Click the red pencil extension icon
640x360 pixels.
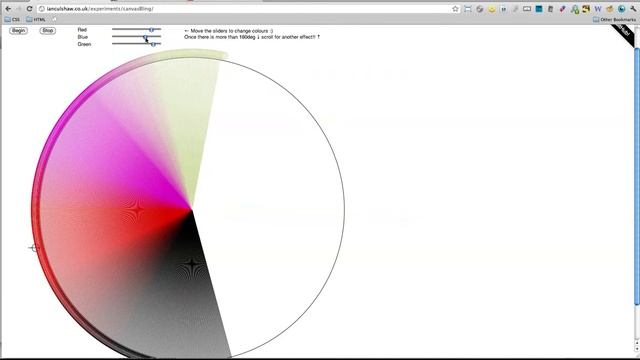pos(562,9)
